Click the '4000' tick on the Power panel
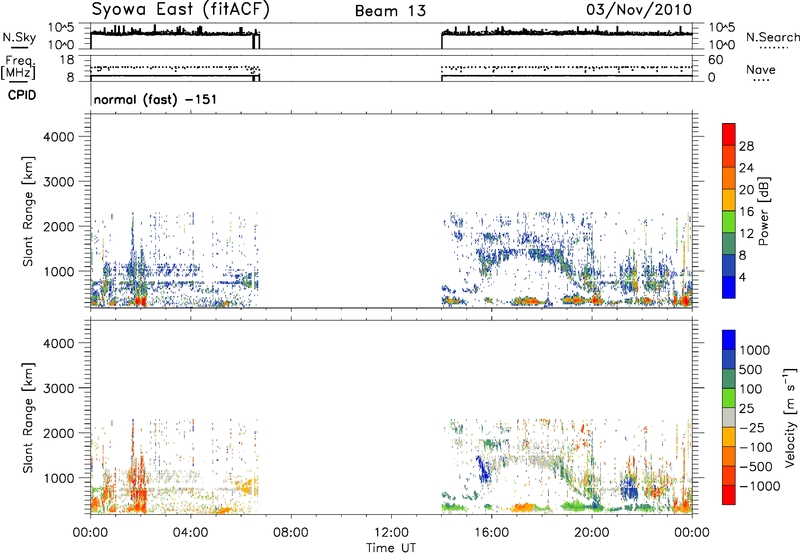This screenshot has width=800, height=554. 59,137
